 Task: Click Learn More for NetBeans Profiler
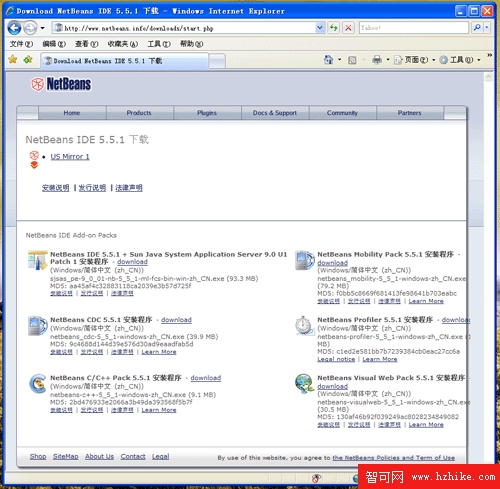pyautogui.click(x=380, y=359)
